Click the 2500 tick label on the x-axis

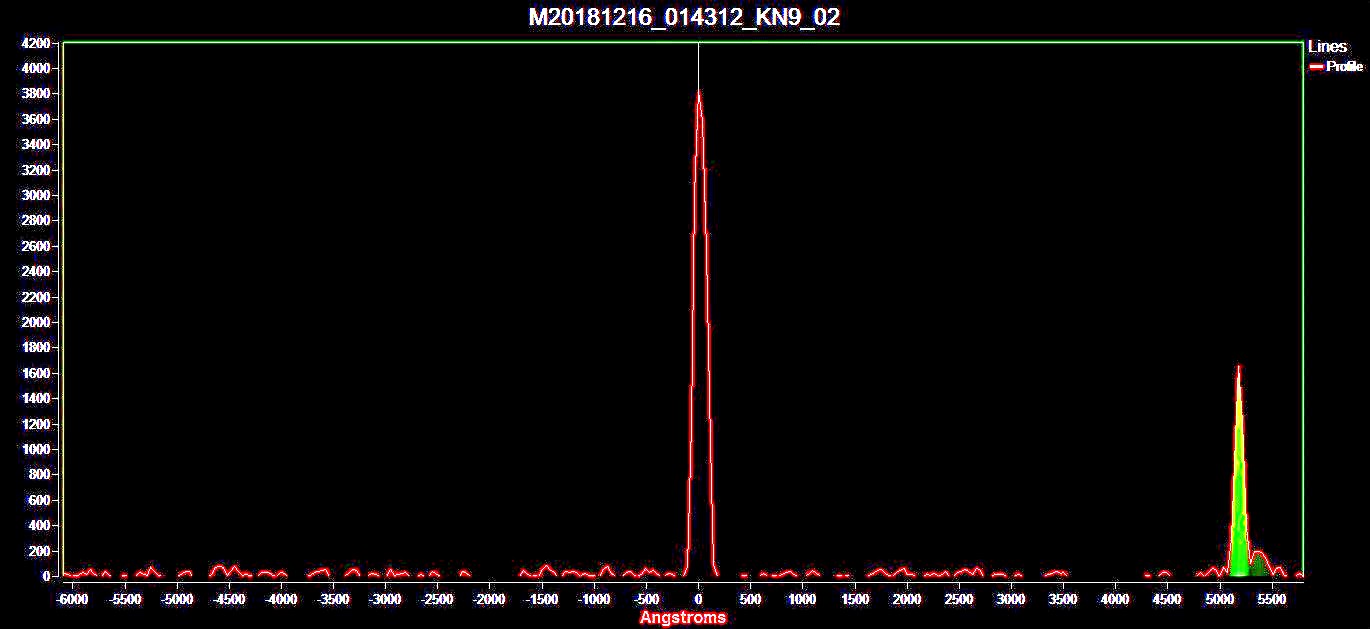pyautogui.click(x=958, y=600)
